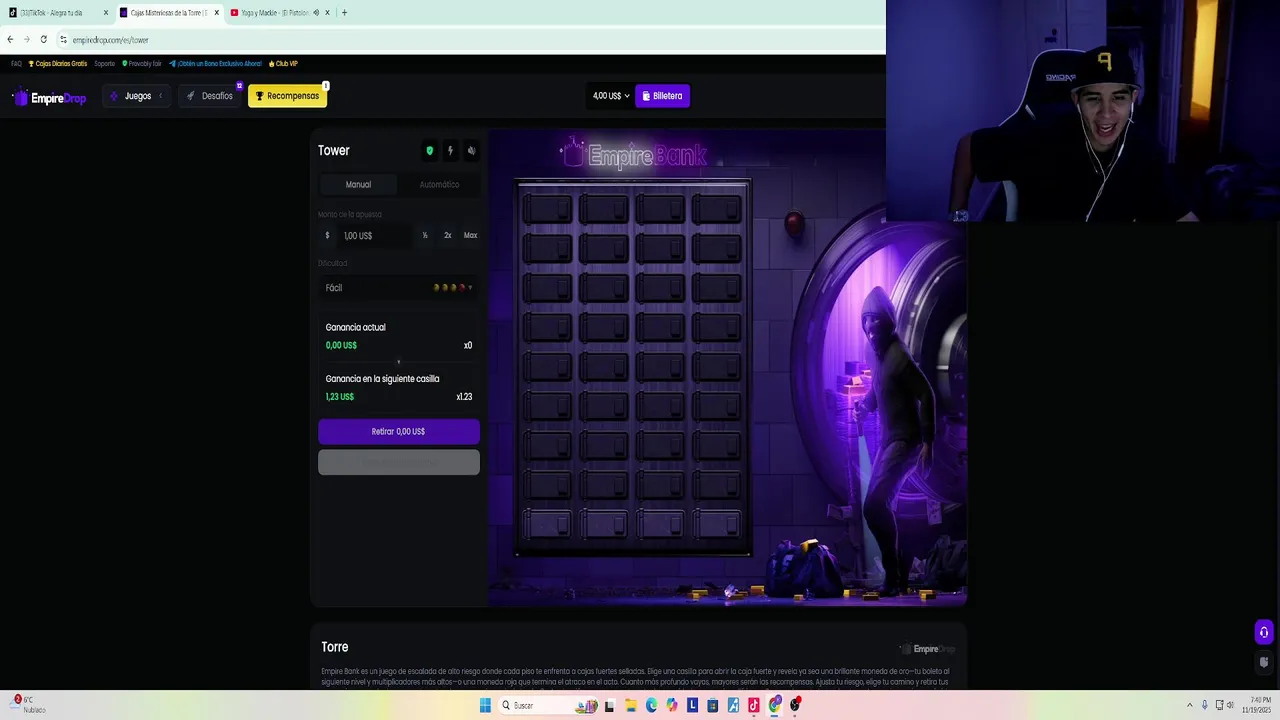
Task: Open the TikTok app in the taskbar
Action: (753, 705)
